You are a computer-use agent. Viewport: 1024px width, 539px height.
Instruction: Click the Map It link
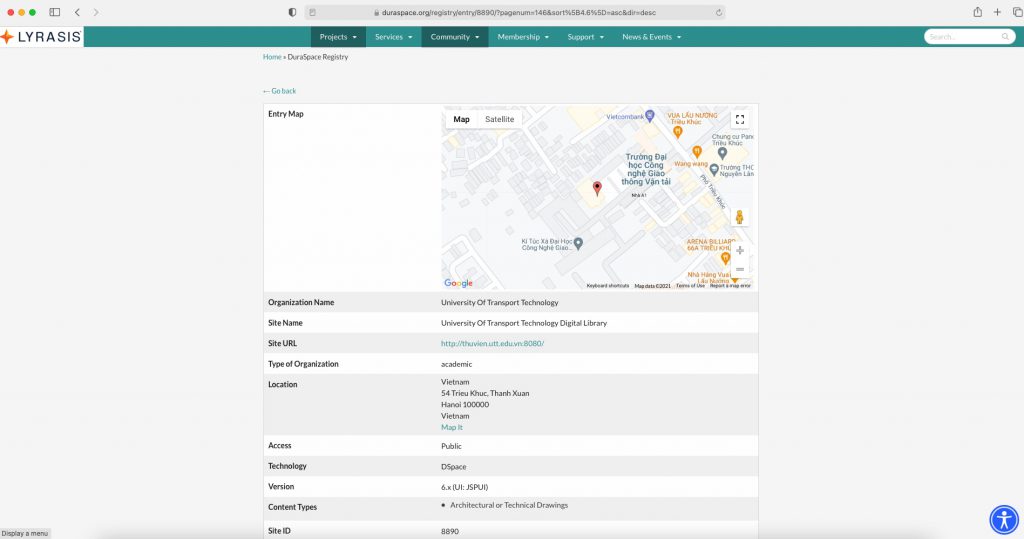452,428
